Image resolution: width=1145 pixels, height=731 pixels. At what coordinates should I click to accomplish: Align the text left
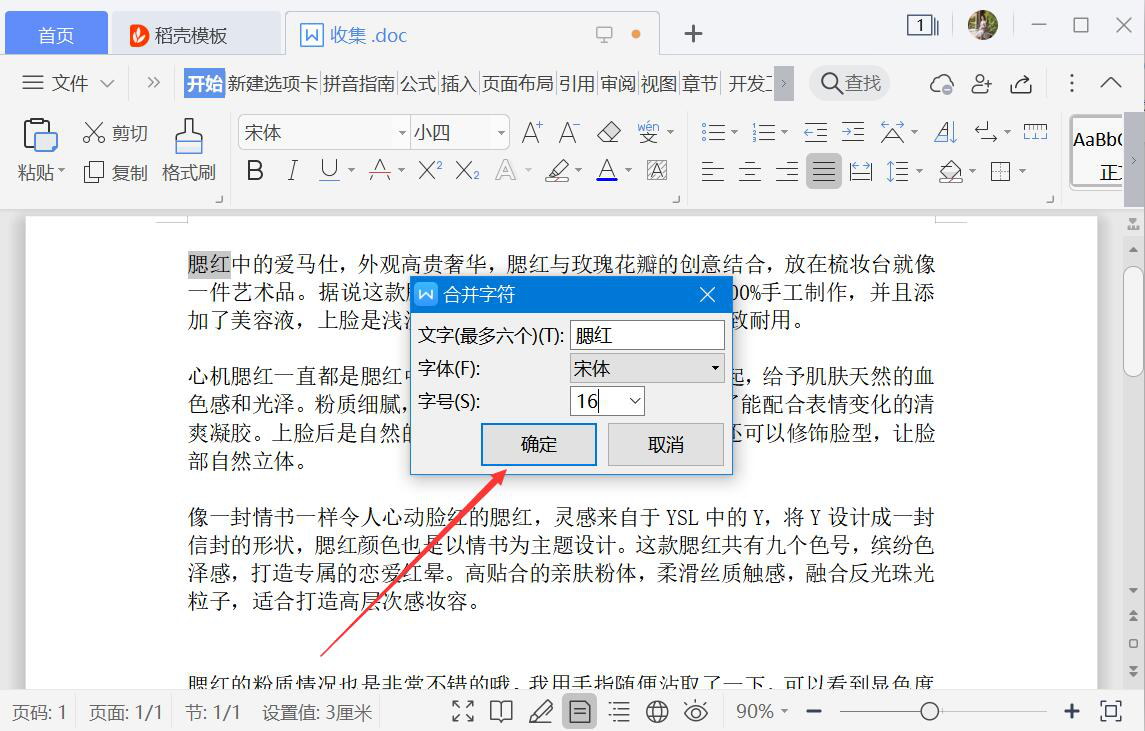coord(712,172)
